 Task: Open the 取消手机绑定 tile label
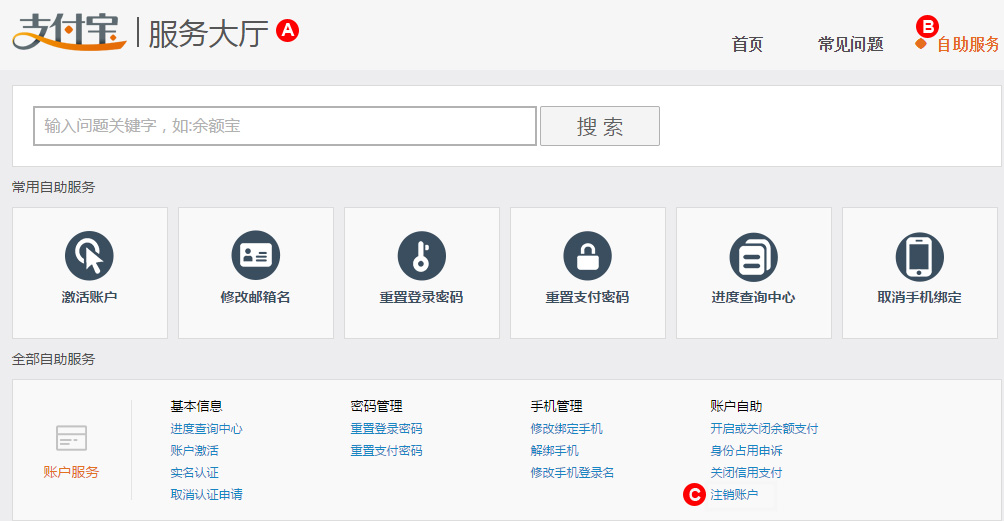[x=919, y=297]
